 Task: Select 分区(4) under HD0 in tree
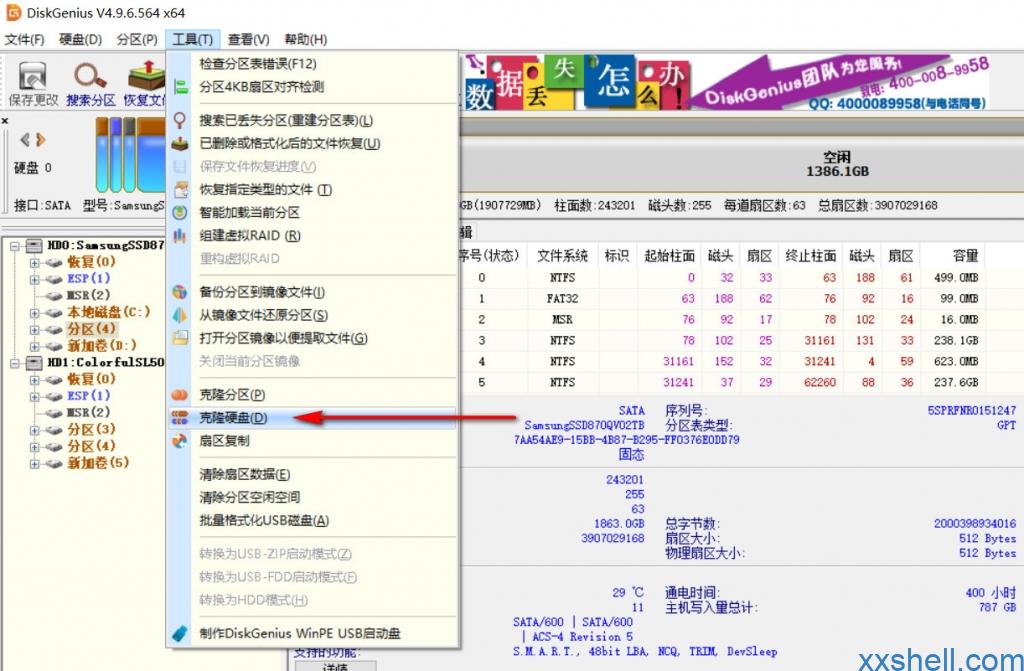[x=91, y=329]
